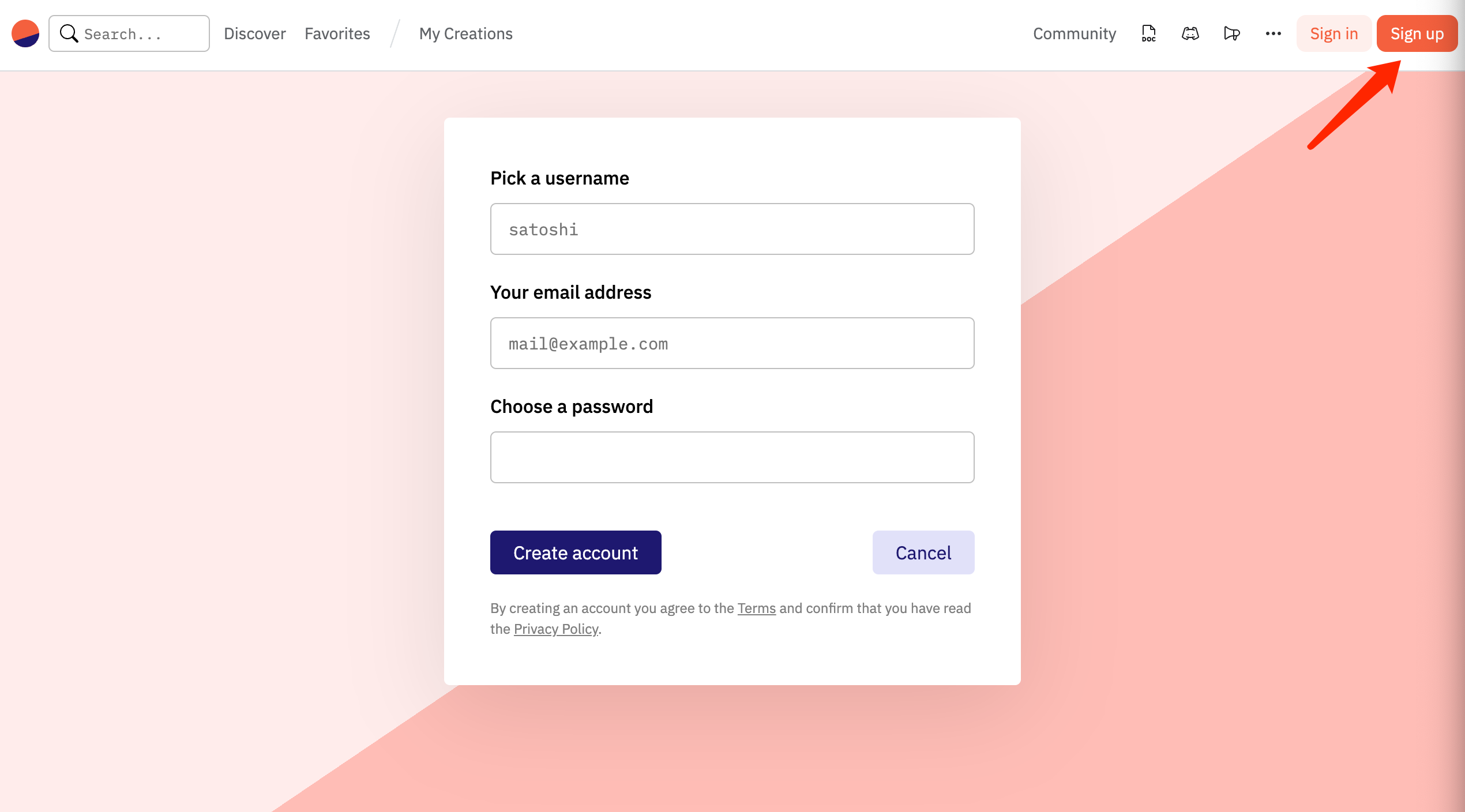Image resolution: width=1465 pixels, height=812 pixels.
Task: Read the Privacy Policy link
Action: point(555,629)
